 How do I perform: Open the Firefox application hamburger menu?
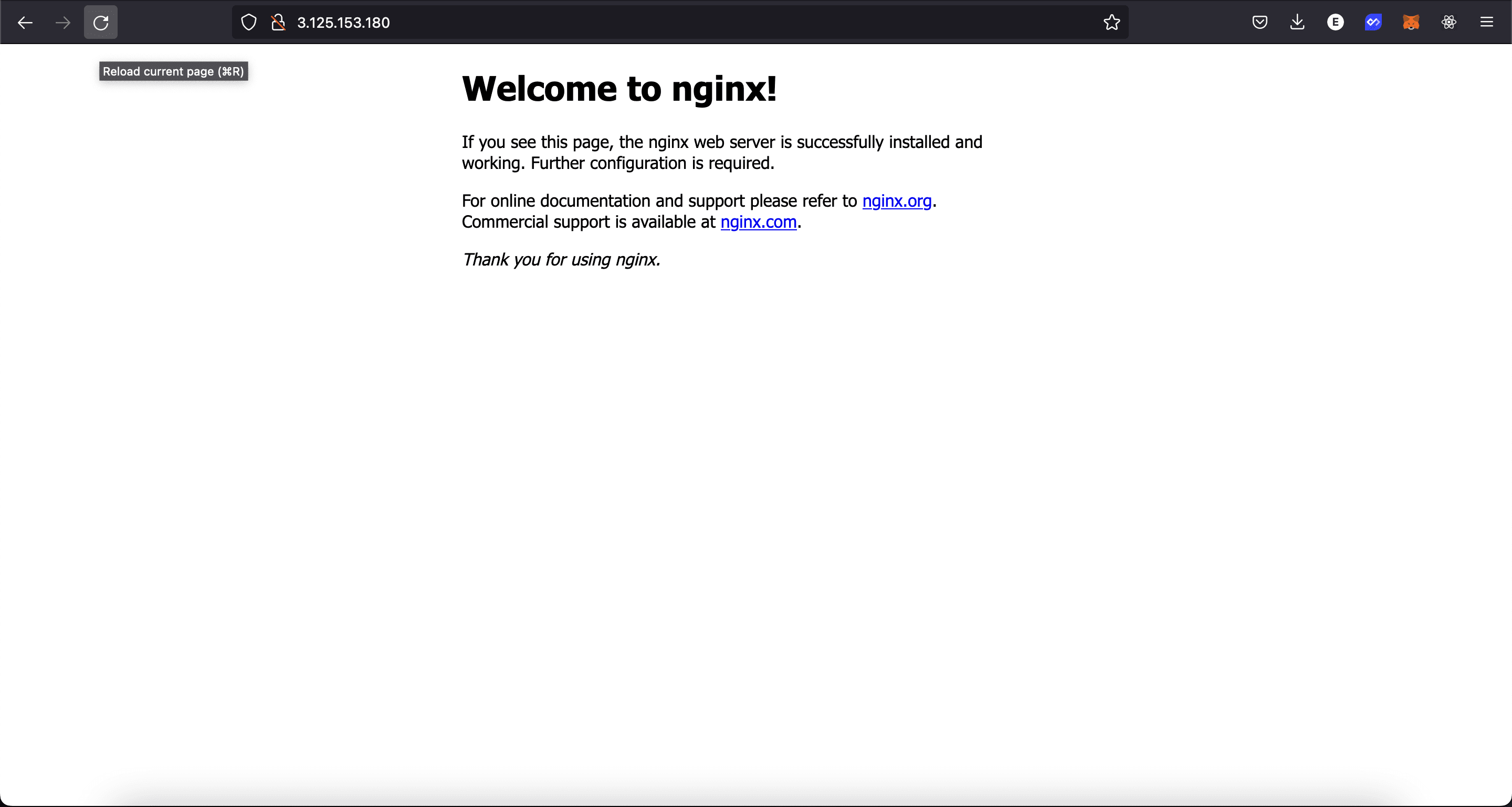pos(1487,22)
